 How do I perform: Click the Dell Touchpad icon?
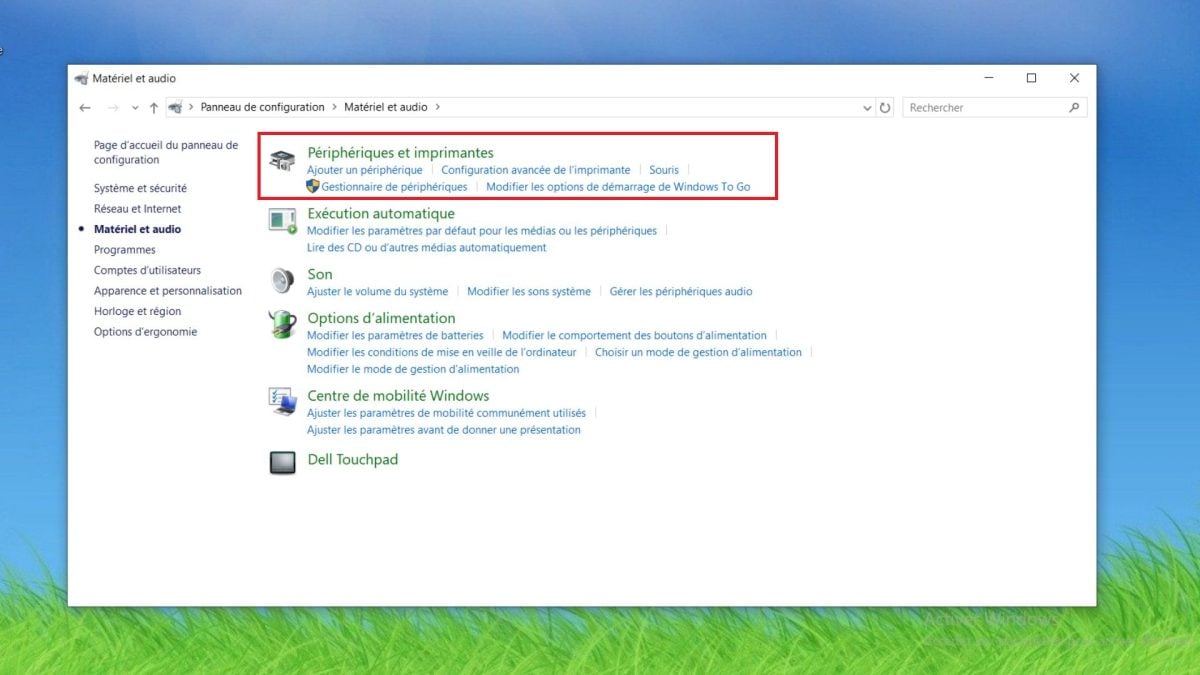click(283, 462)
